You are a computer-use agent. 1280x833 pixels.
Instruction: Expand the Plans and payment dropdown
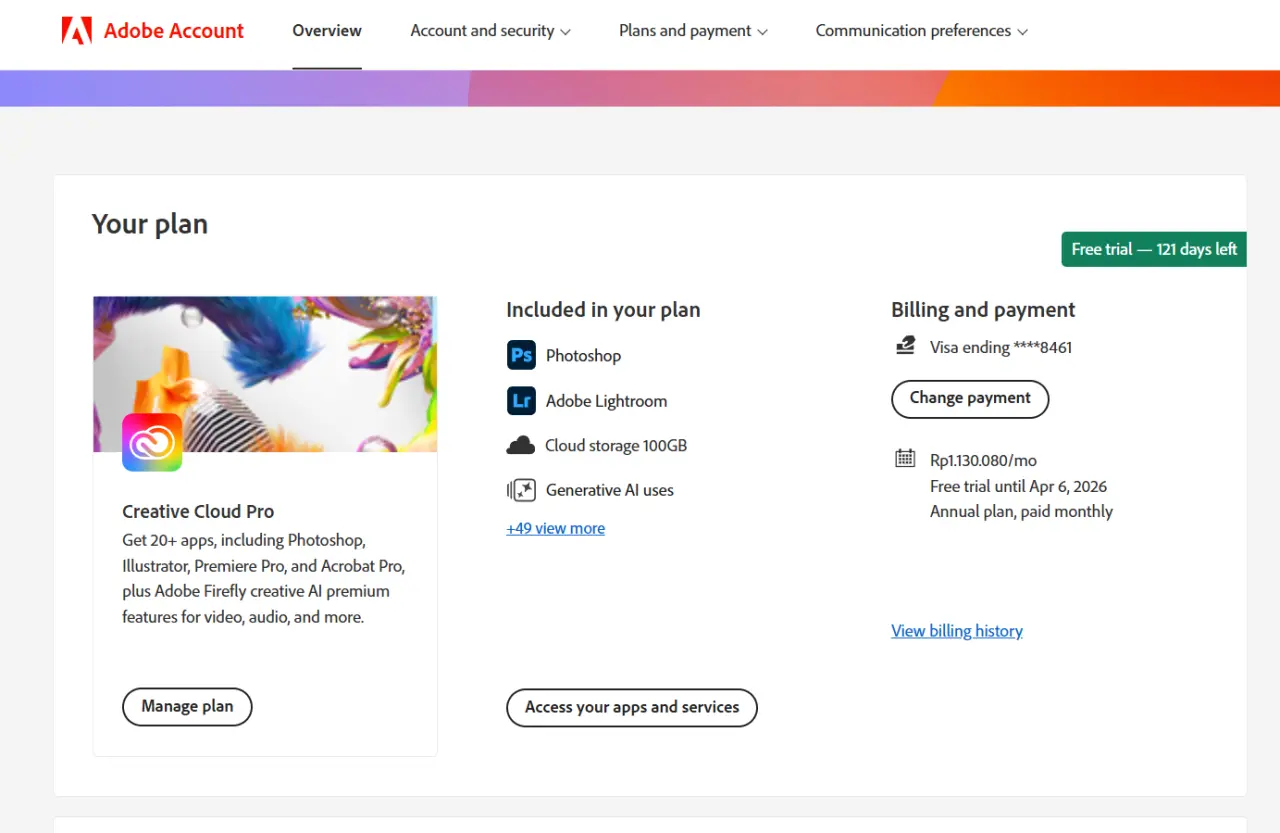[x=693, y=31]
